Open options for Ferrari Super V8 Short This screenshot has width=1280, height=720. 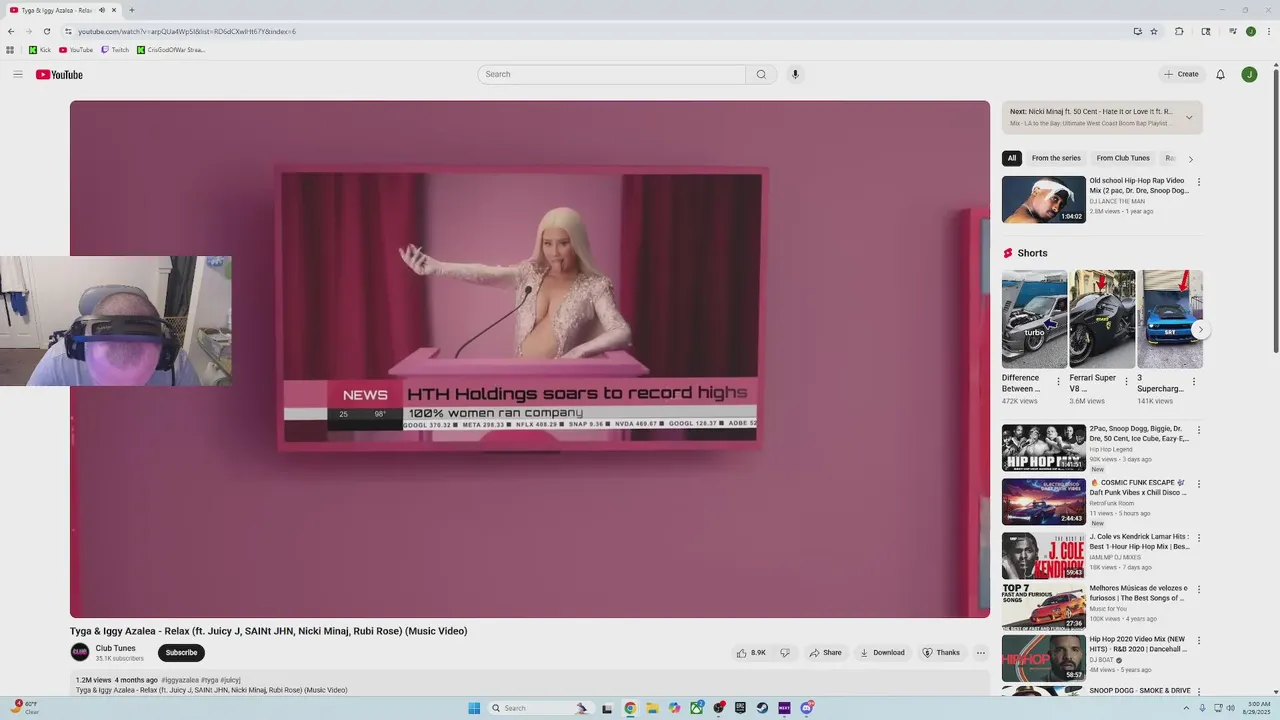point(1126,382)
